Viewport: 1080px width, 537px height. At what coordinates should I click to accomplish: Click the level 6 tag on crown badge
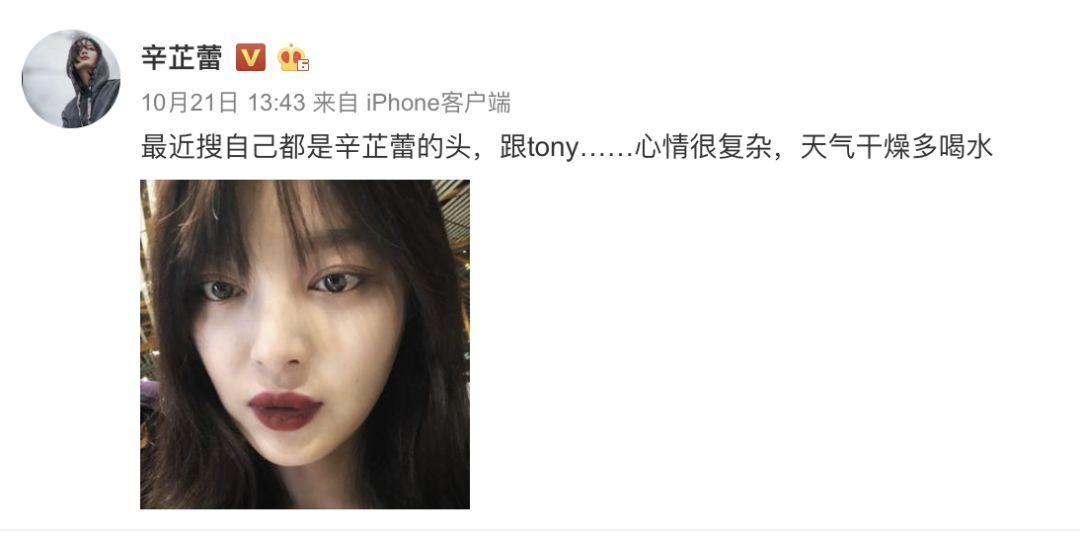point(303,65)
